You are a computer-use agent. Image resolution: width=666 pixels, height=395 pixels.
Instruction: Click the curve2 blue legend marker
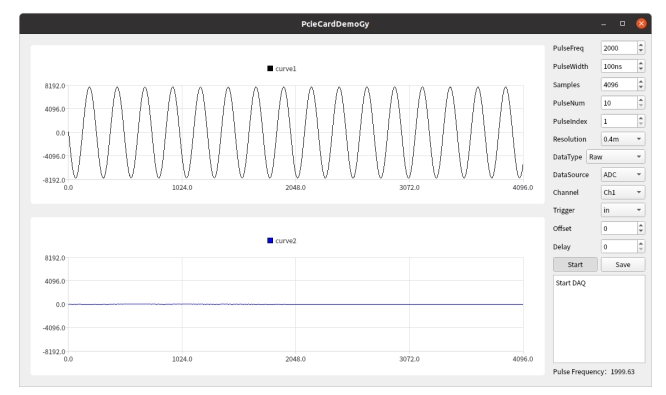(x=270, y=240)
